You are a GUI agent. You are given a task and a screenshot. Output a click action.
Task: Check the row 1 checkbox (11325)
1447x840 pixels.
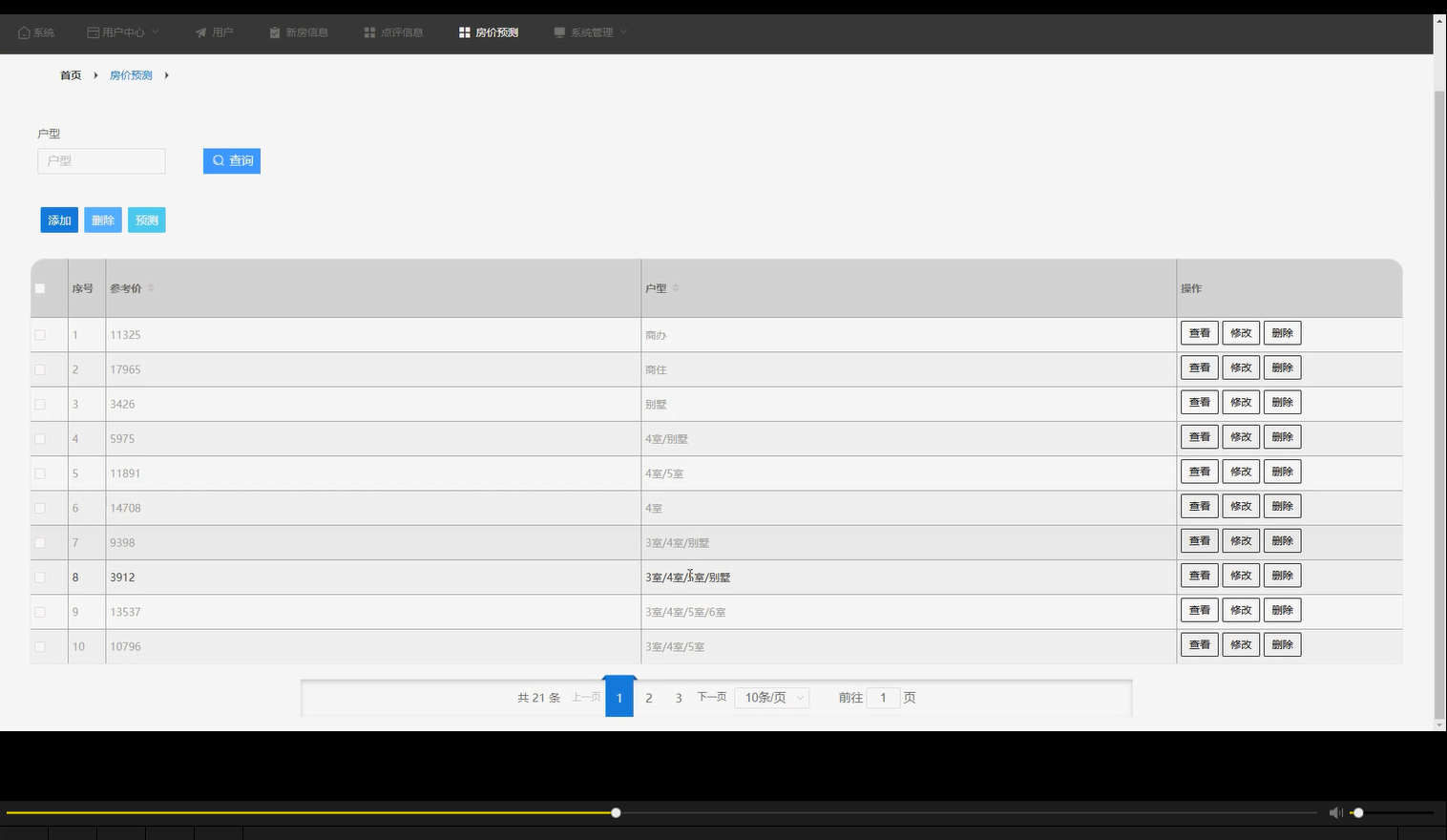click(x=40, y=335)
